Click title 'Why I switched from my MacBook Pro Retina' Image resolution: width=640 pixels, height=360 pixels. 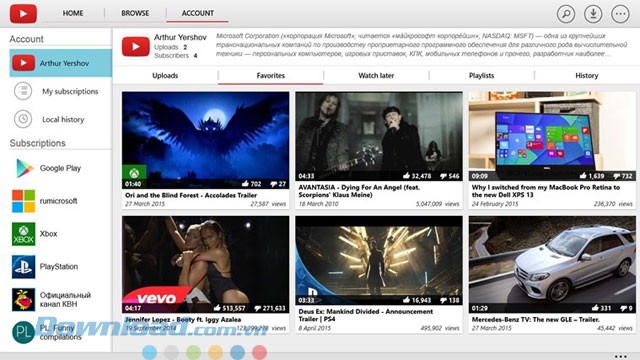click(x=546, y=191)
